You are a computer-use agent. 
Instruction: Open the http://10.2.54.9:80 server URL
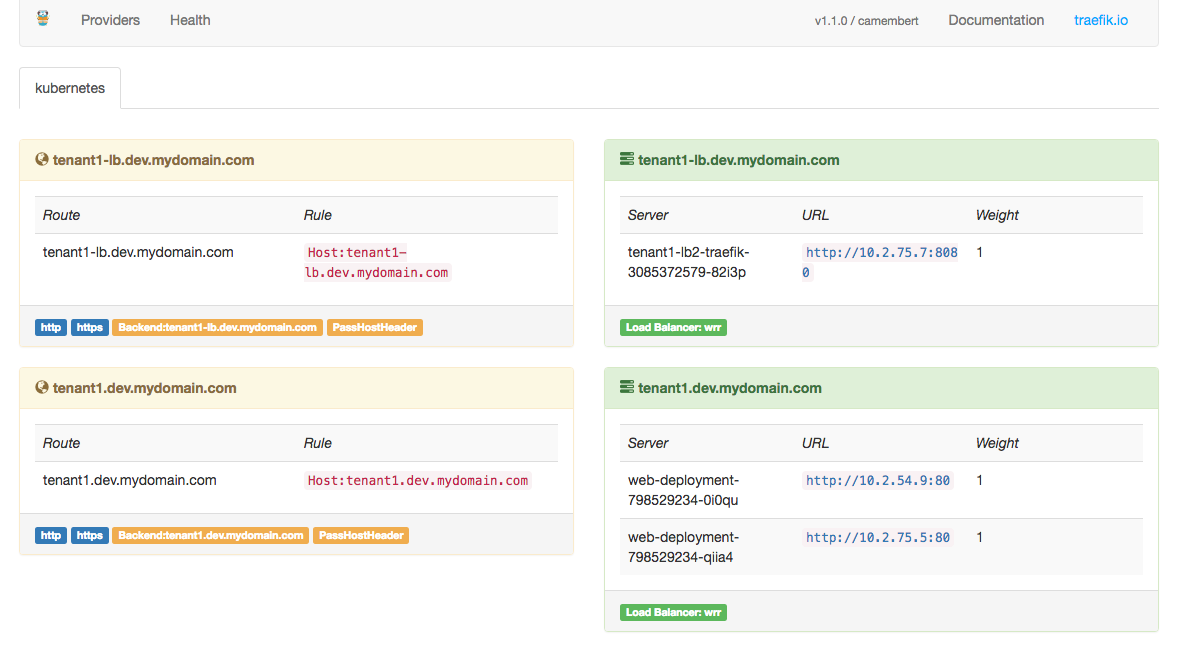click(878, 481)
